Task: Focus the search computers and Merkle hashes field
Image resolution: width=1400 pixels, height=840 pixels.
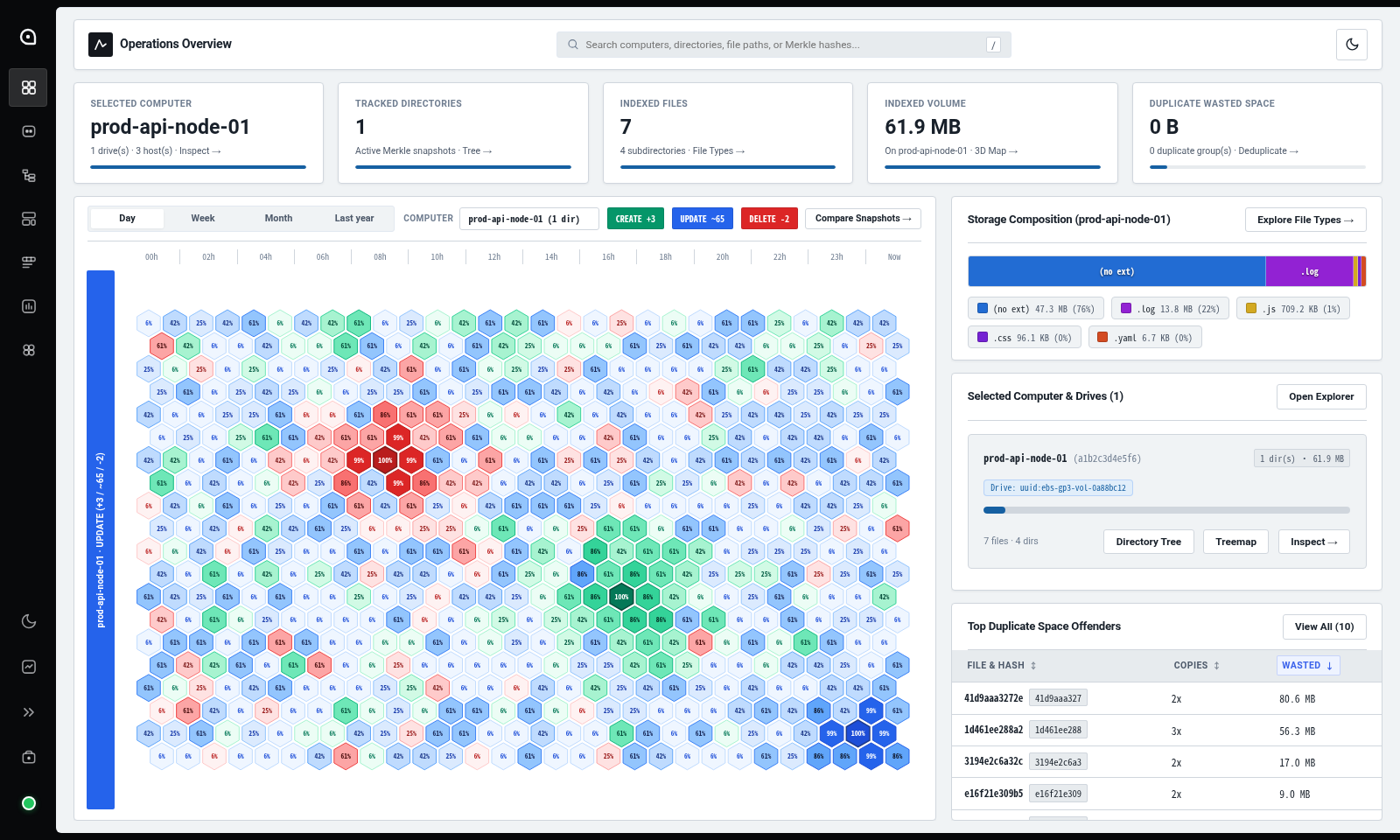Action: [x=783, y=45]
